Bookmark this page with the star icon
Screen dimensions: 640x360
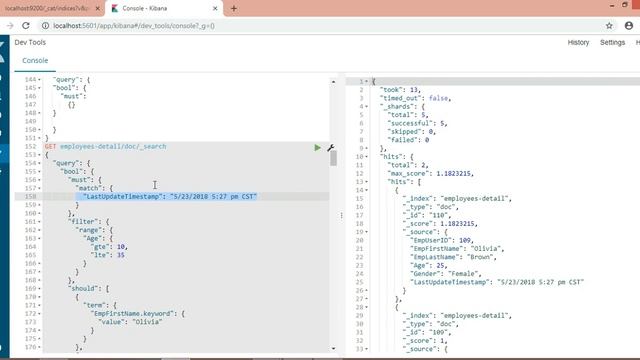tap(609, 26)
